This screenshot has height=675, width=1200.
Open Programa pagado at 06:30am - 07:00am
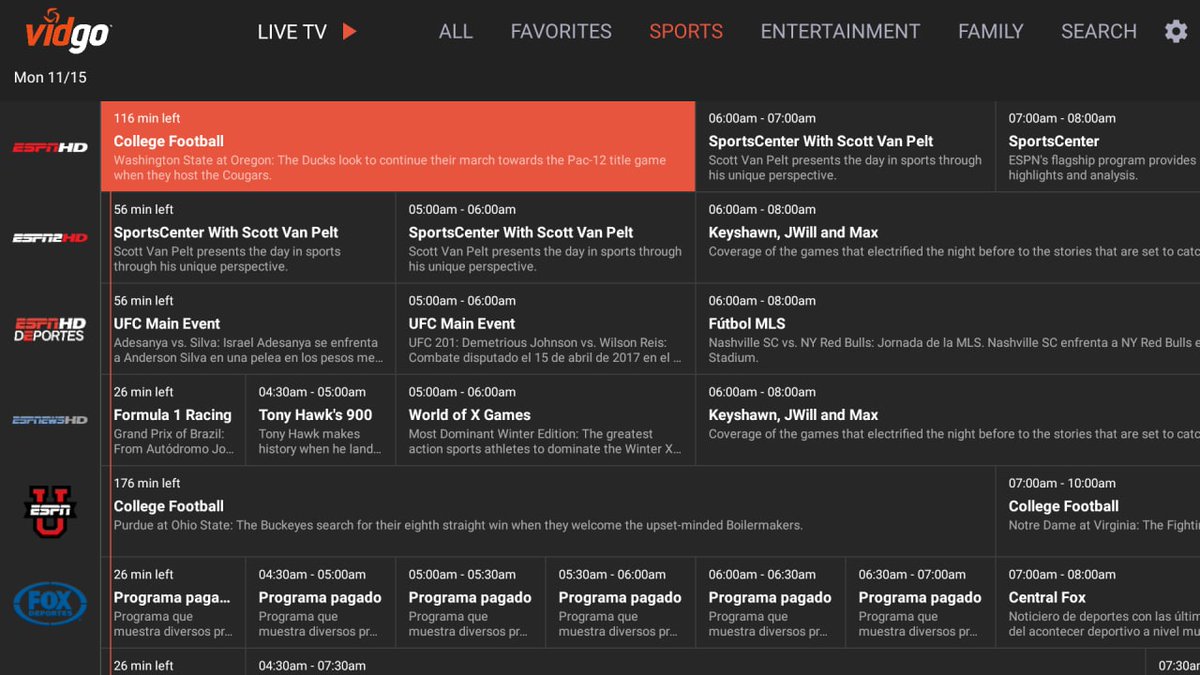(921, 602)
